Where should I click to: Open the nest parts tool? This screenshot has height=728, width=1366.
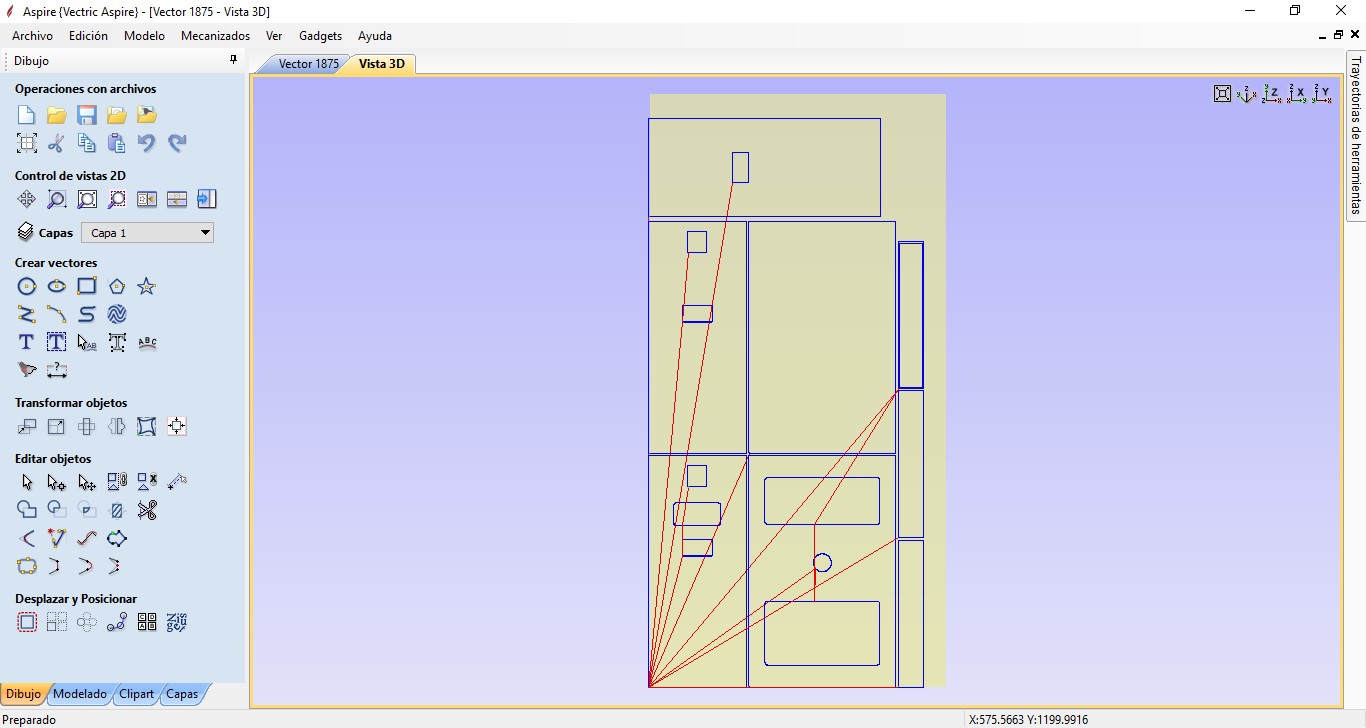[177, 623]
